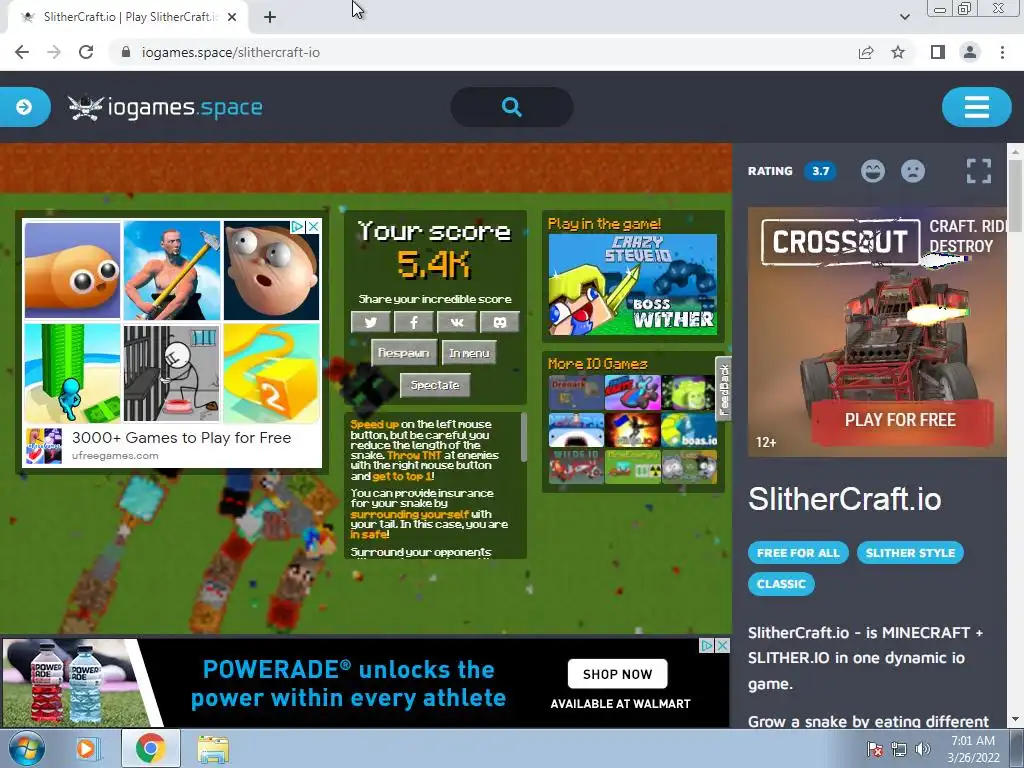The height and width of the screenshot is (768, 1024).
Task: Click the AdChoices icon on games ad
Action: click(298, 227)
